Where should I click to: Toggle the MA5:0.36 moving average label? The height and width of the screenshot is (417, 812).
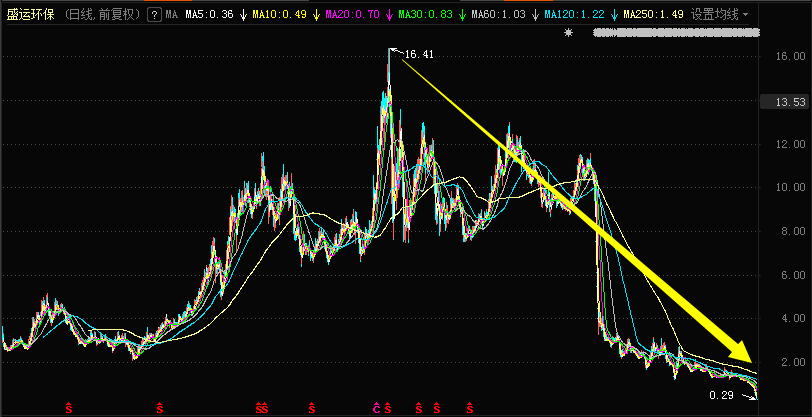click(208, 15)
